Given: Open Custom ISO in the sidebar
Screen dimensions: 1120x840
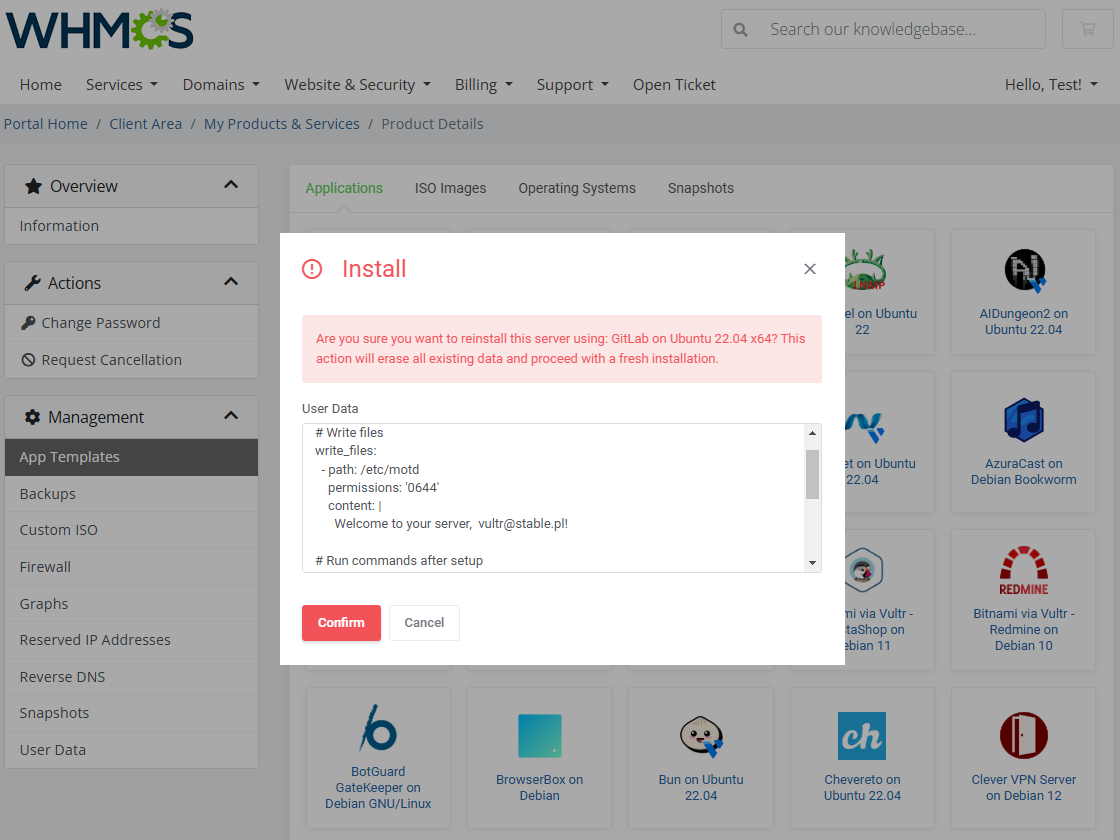Looking at the screenshot, I should click(131, 531).
